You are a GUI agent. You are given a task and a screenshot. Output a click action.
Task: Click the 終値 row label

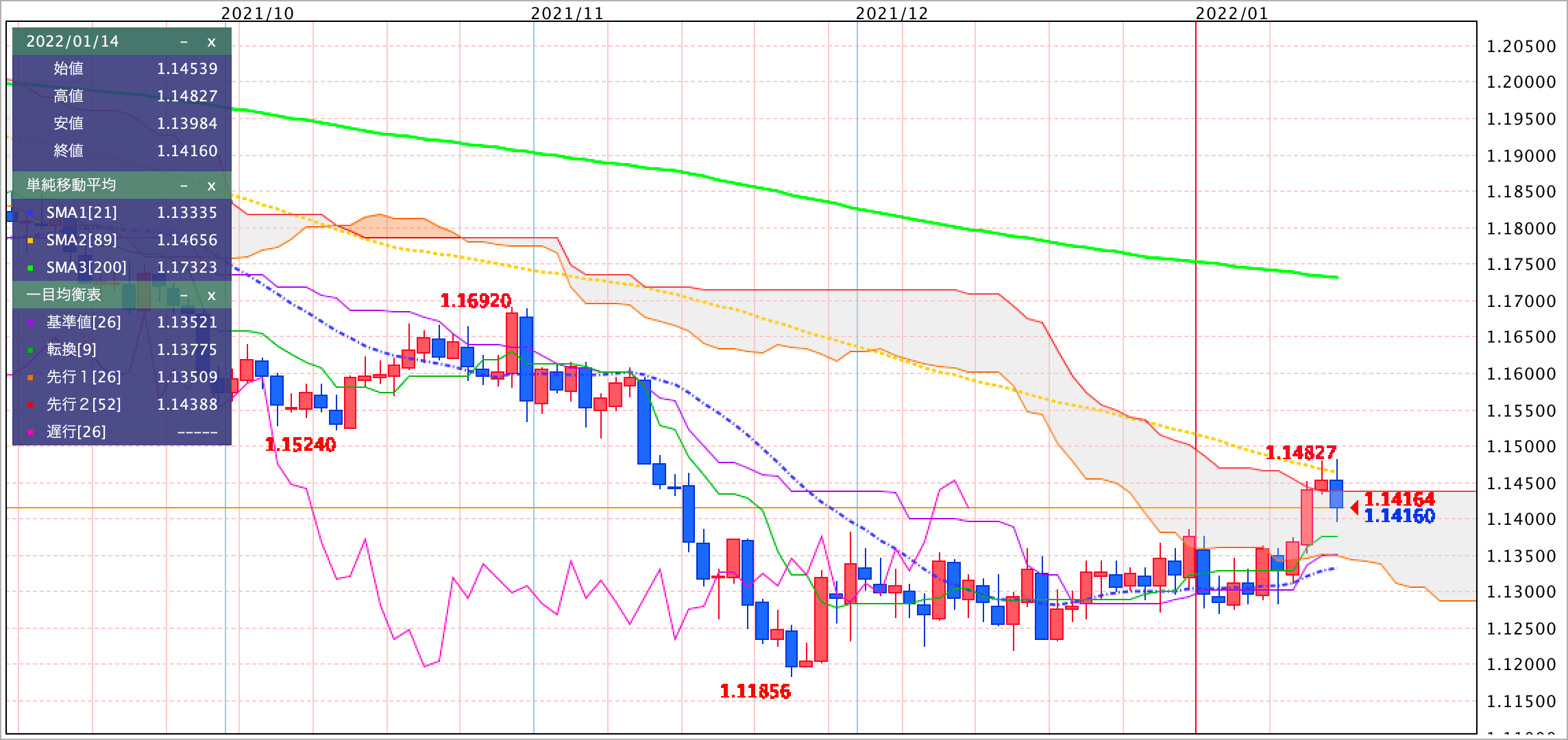(69, 151)
